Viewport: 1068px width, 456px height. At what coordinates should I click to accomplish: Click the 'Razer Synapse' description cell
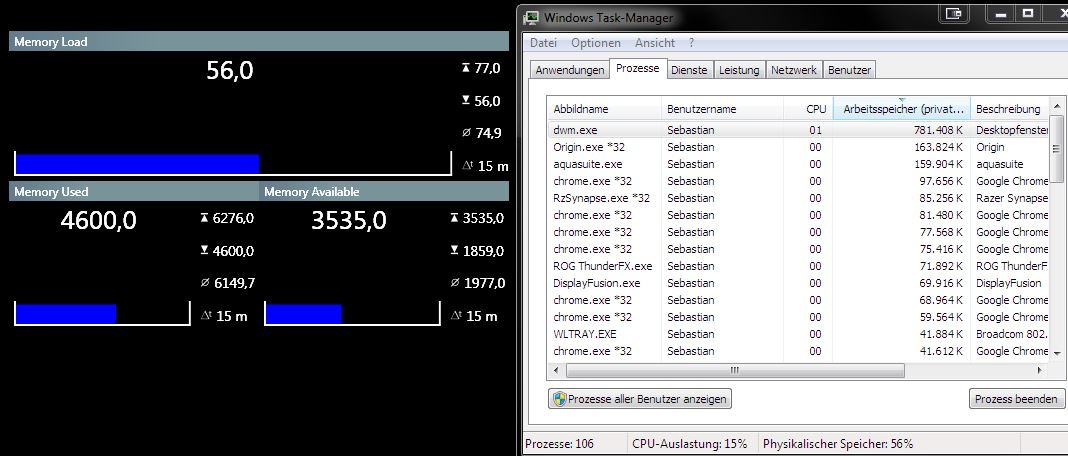click(1011, 198)
